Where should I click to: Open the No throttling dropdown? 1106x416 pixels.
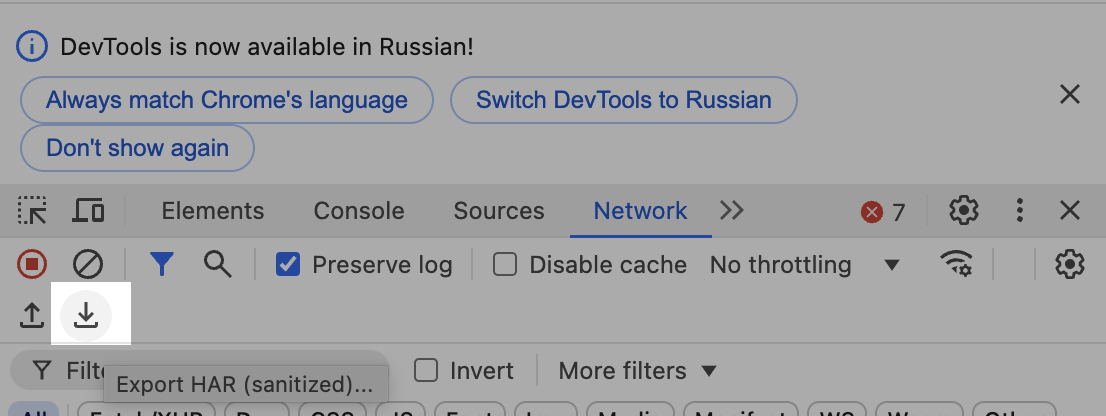(805, 264)
